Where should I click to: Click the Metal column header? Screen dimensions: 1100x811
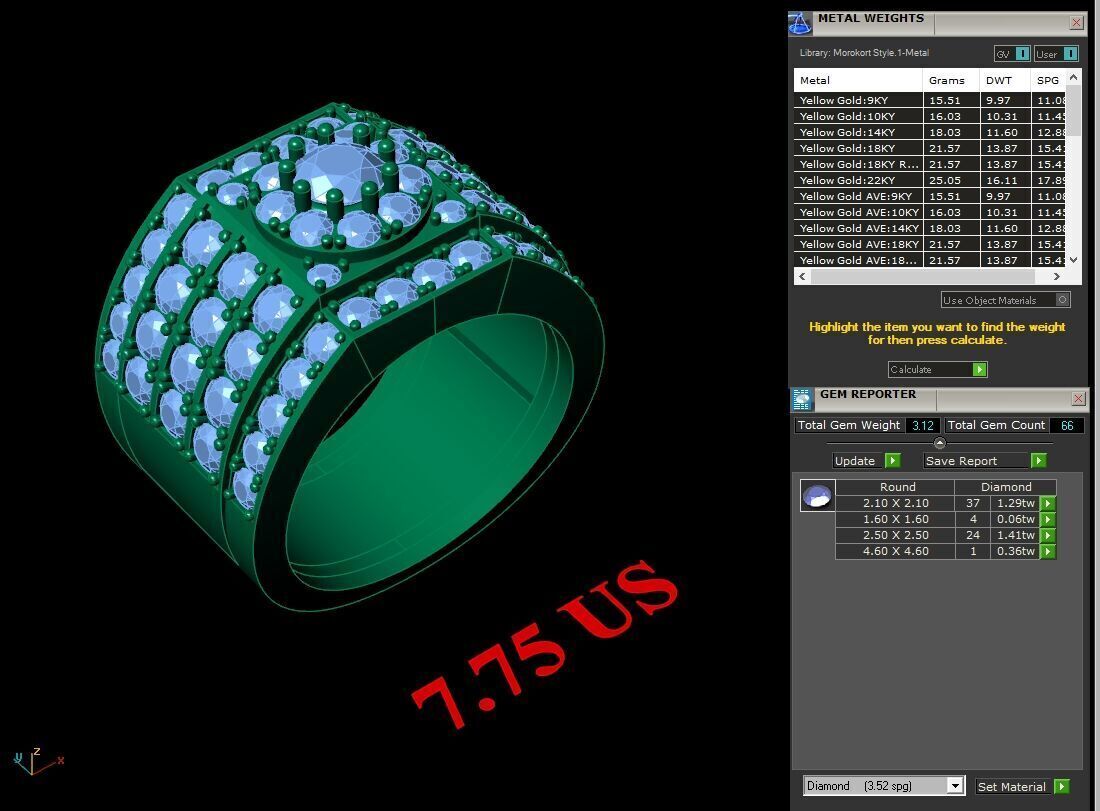coord(858,80)
